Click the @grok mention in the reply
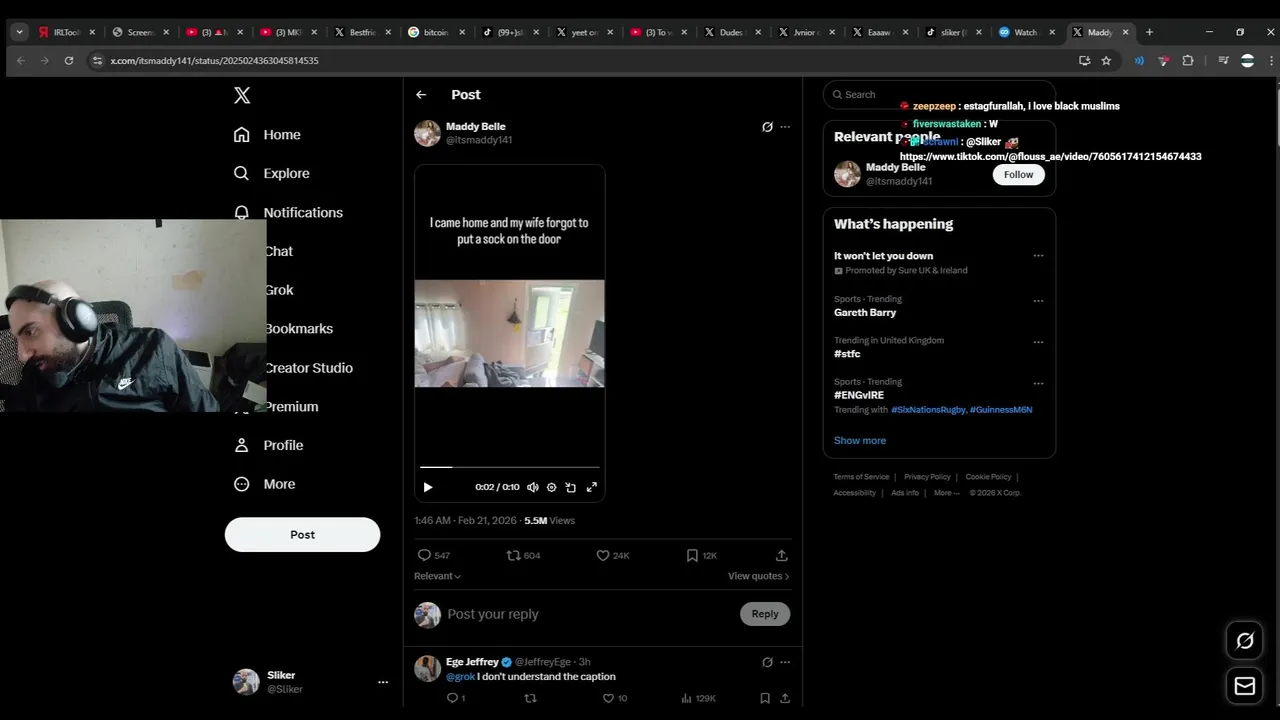Viewport: 1280px width, 720px height. tap(460, 677)
